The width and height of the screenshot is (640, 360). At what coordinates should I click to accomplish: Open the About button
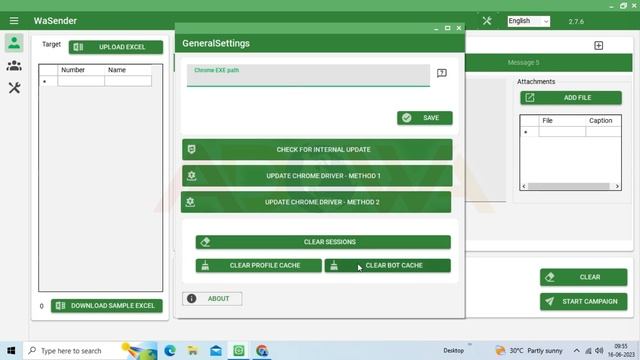click(212, 299)
